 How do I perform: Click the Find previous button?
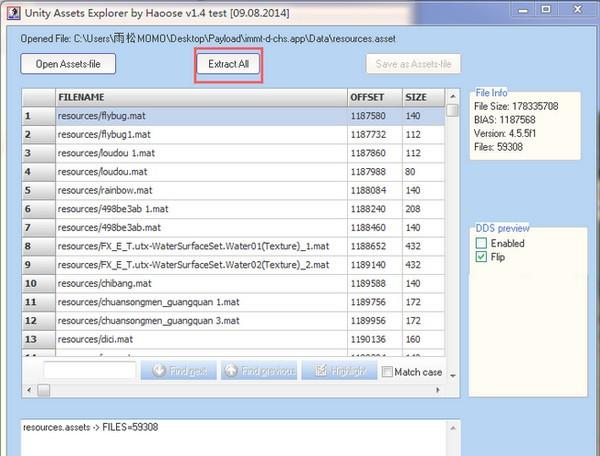pos(259,370)
